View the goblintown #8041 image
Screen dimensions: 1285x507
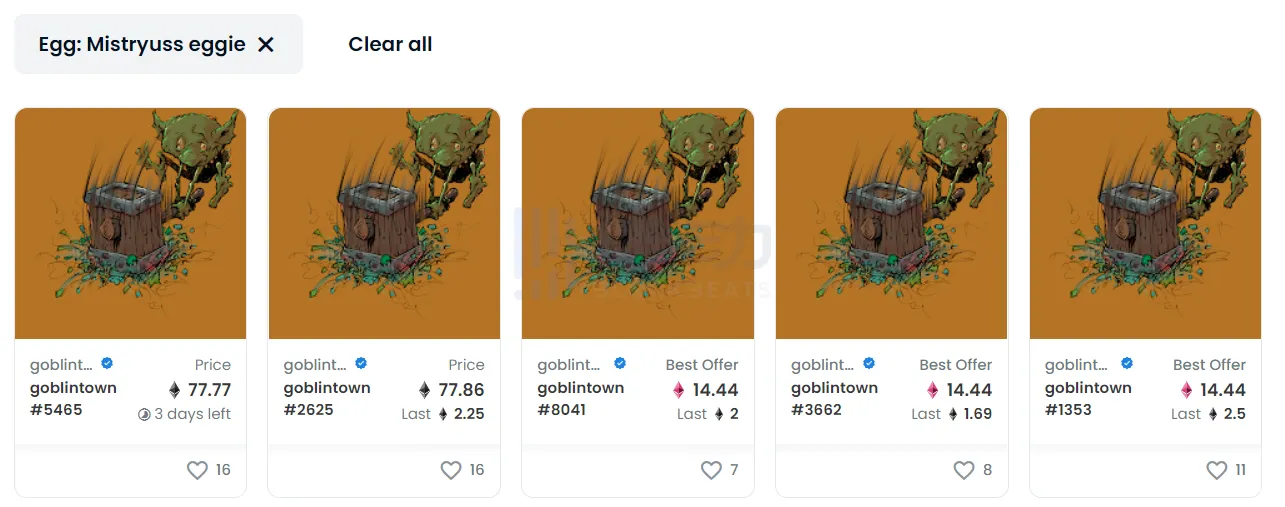638,223
